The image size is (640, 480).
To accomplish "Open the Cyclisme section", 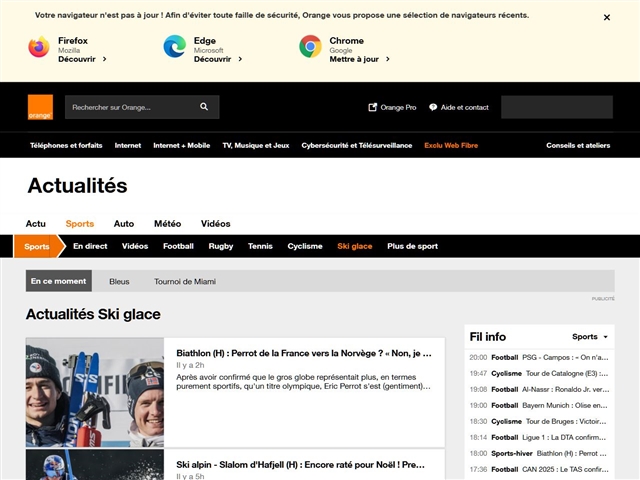I will click(305, 246).
